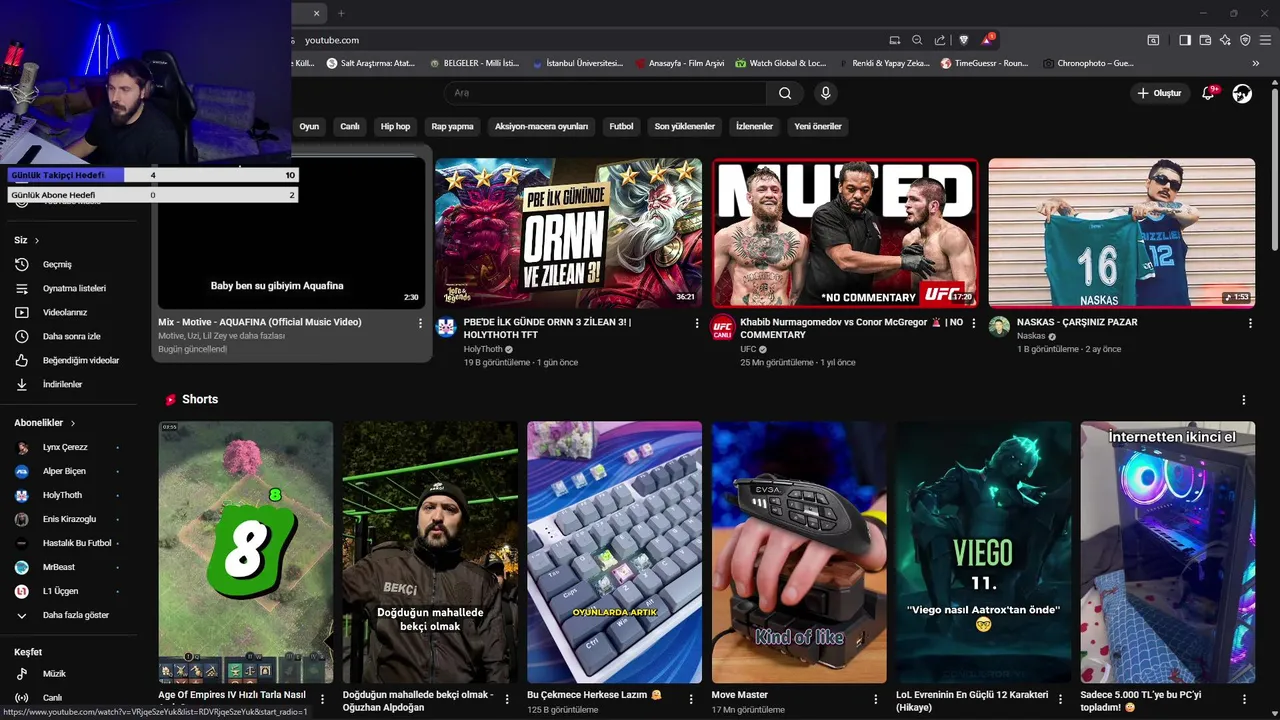Open the tab search icon in toolbar
Image resolution: width=1280 pixels, height=720 pixels.
pos(1153,40)
